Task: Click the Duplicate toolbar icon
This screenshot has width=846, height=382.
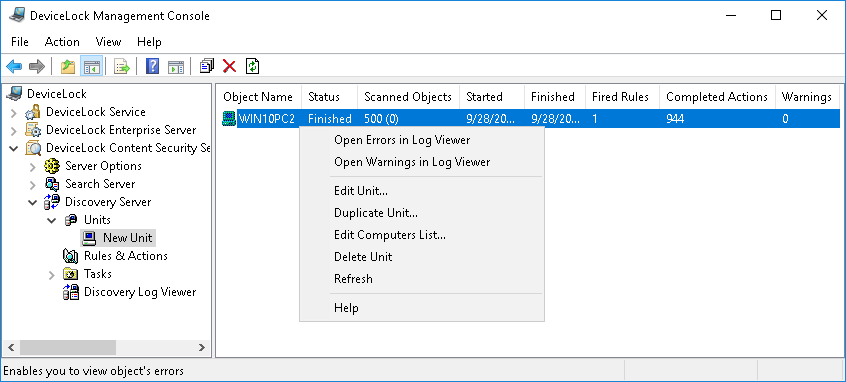Action: (x=207, y=66)
